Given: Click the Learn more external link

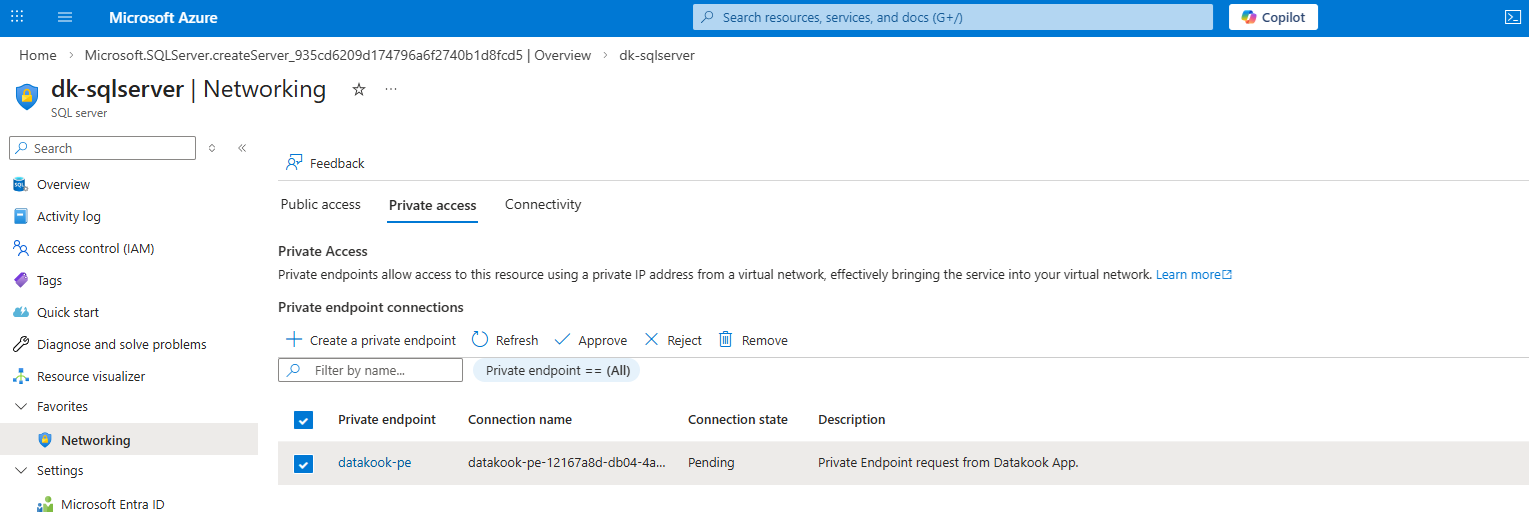Looking at the screenshot, I should (x=1194, y=274).
